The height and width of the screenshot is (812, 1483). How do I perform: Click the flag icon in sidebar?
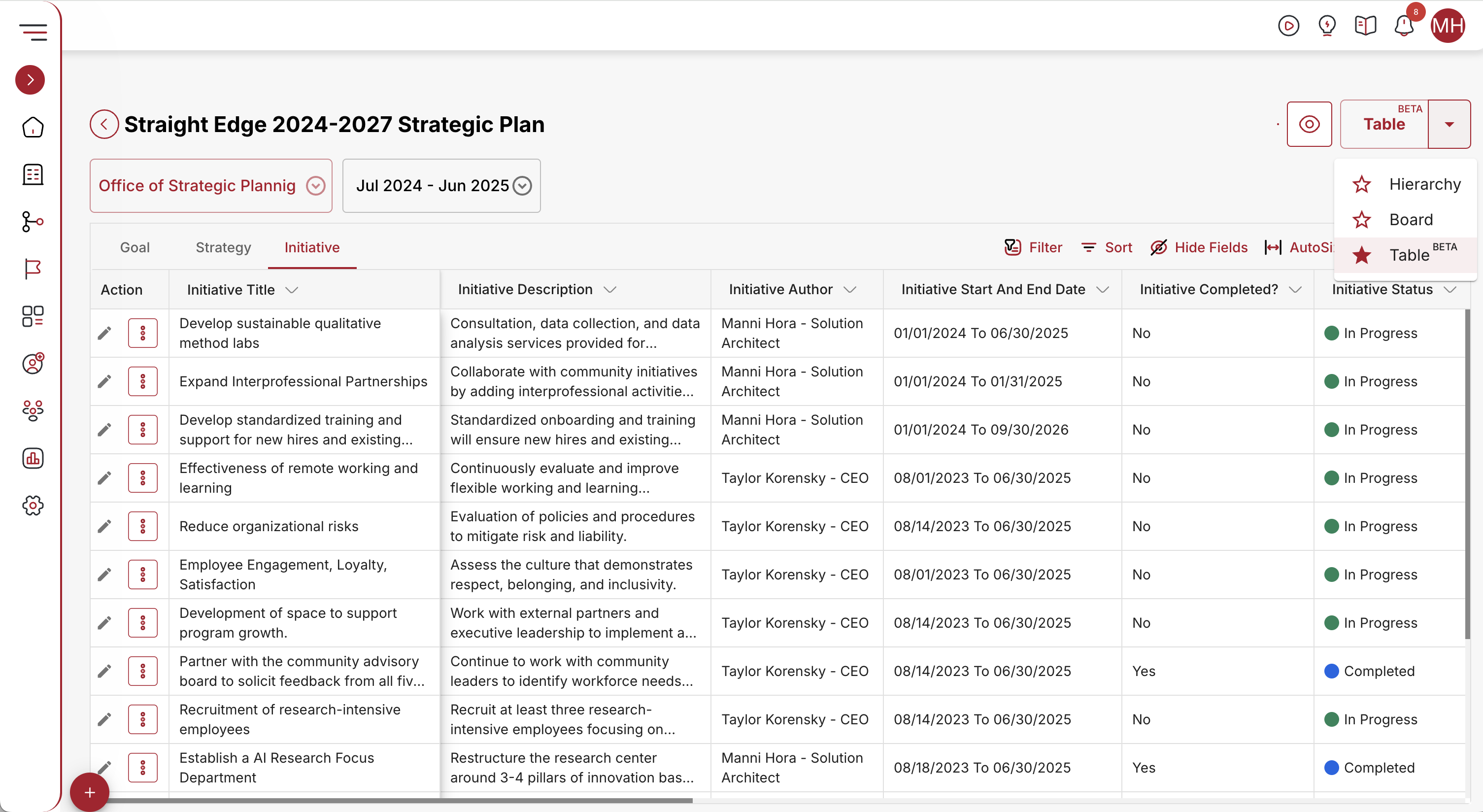(x=33, y=269)
